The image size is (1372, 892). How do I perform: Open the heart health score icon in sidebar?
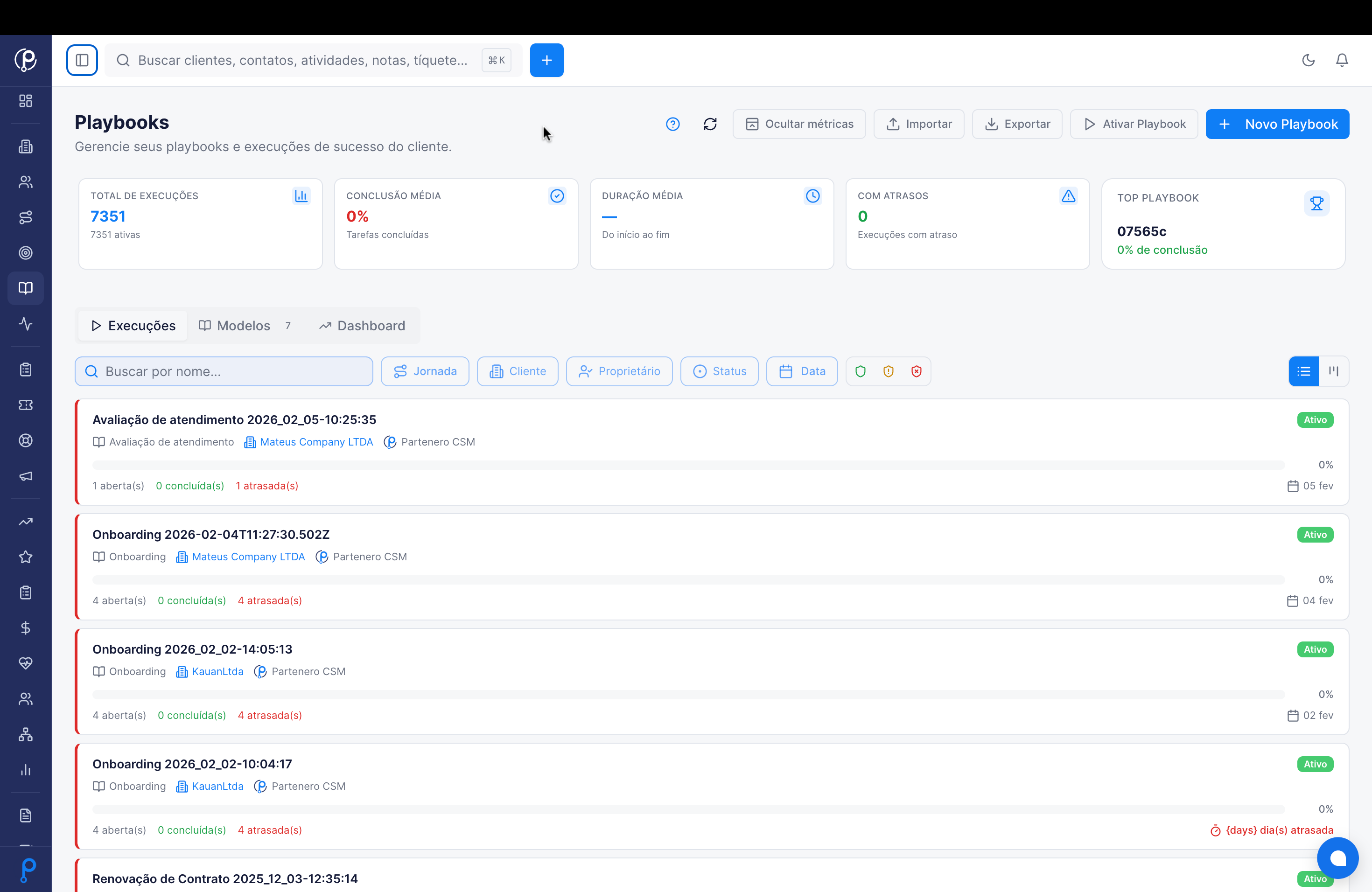25,663
